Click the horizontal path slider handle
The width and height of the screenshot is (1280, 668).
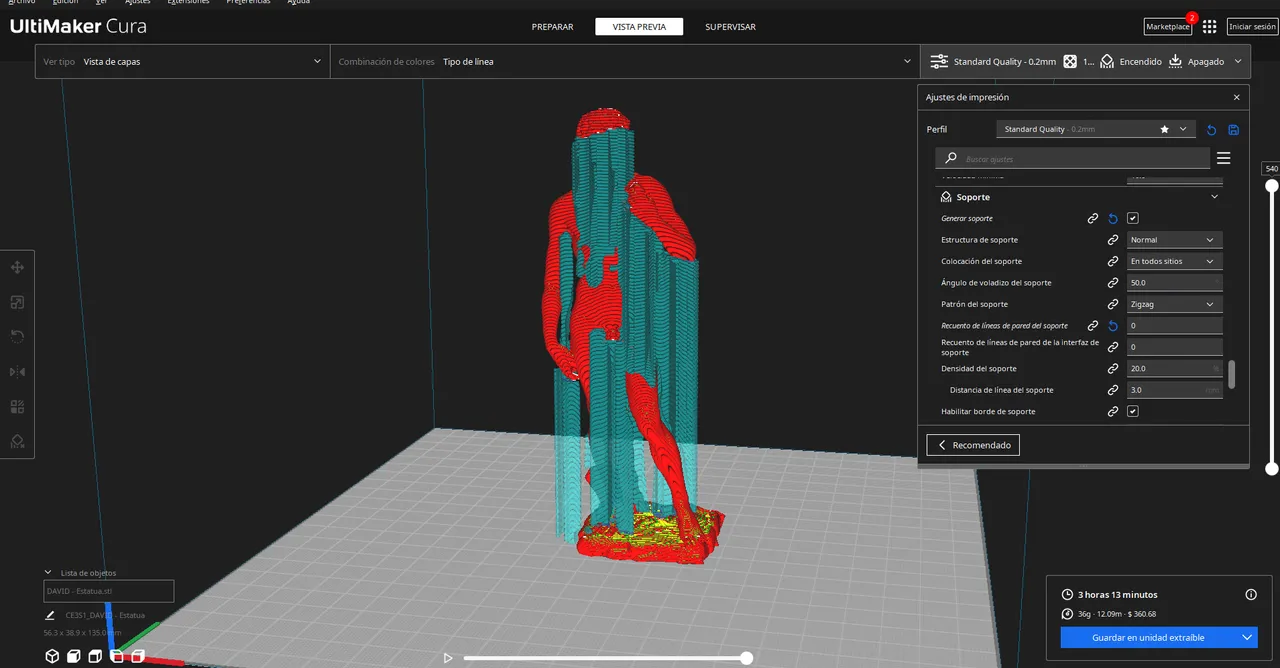(x=746, y=658)
